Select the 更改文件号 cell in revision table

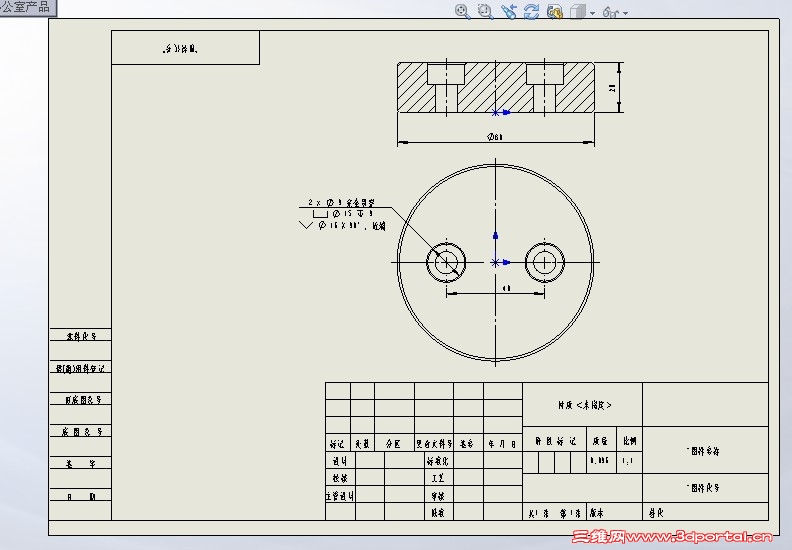(x=434, y=444)
